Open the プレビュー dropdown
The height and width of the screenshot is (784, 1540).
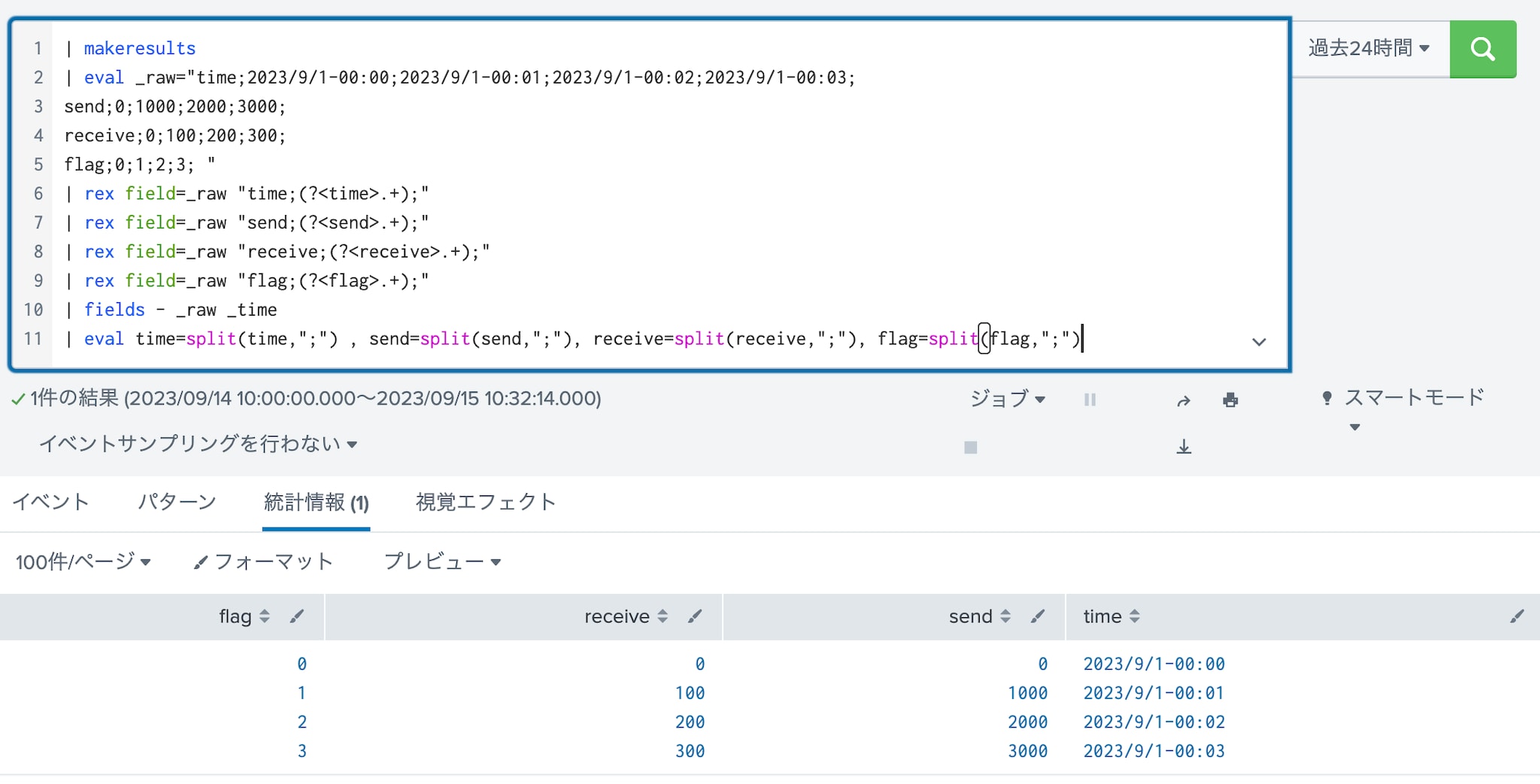(x=442, y=562)
